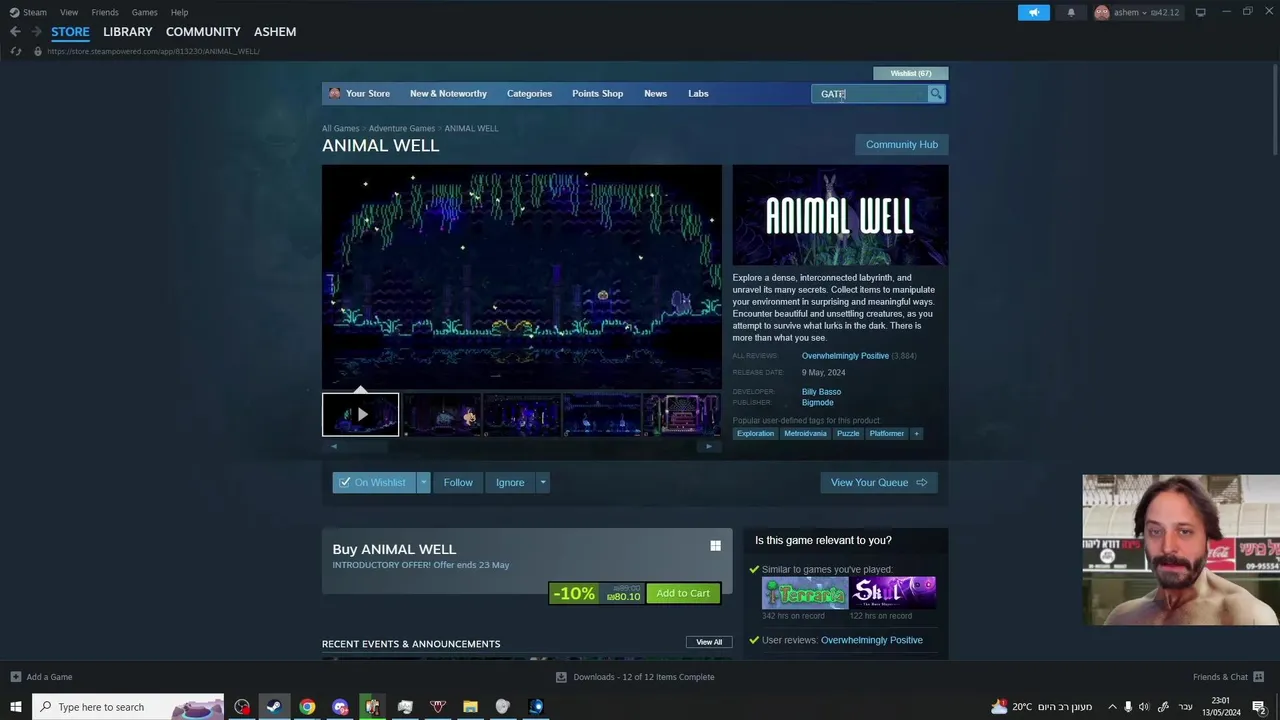
Task: Open Google Chrome from the taskbar
Action: pyautogui.click(x=307, y=706)
